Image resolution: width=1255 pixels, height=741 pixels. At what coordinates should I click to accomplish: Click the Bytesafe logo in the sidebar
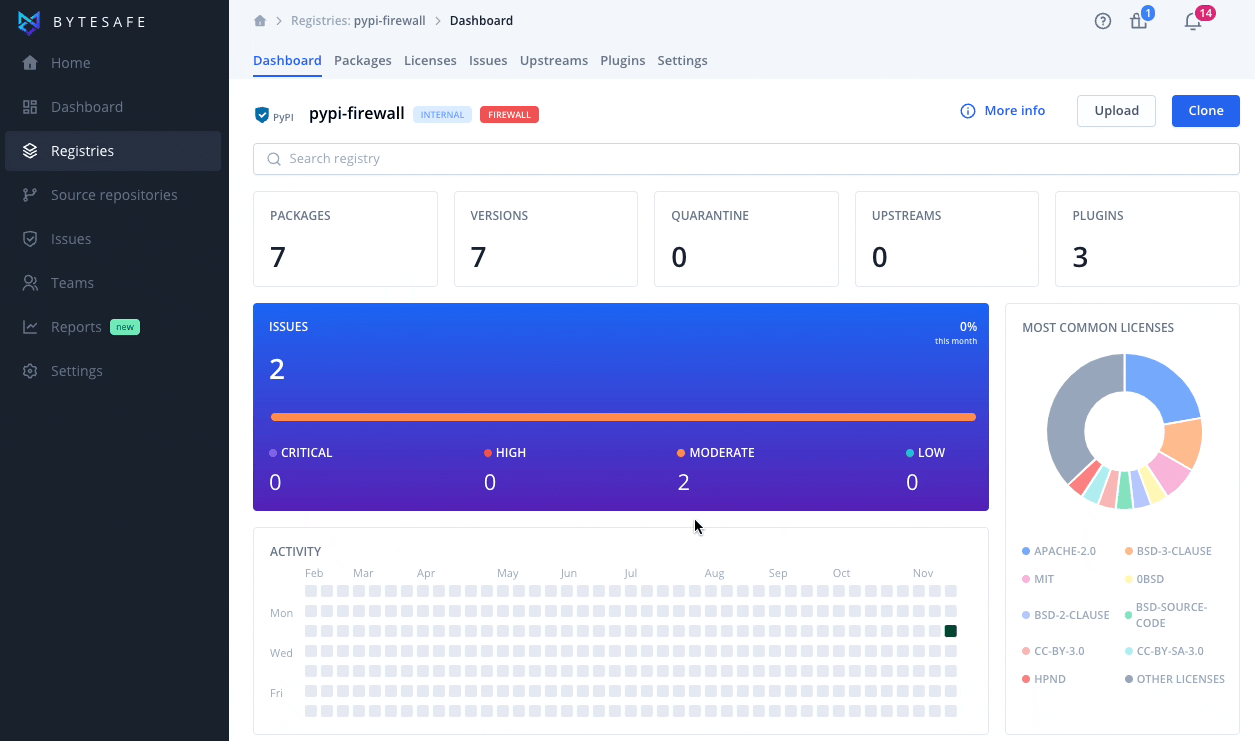(x=82, y=22)
